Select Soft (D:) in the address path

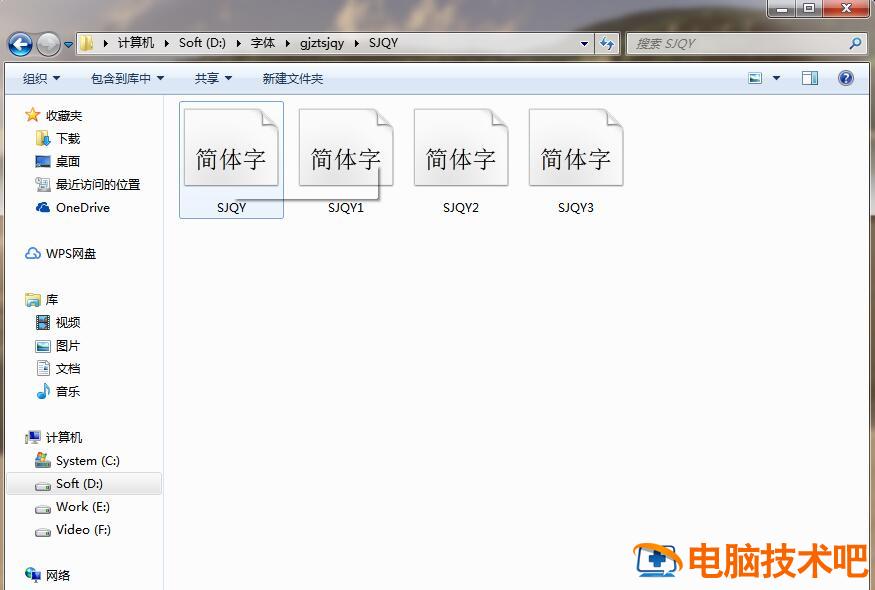pyautogui.click(x=202, y=43)
